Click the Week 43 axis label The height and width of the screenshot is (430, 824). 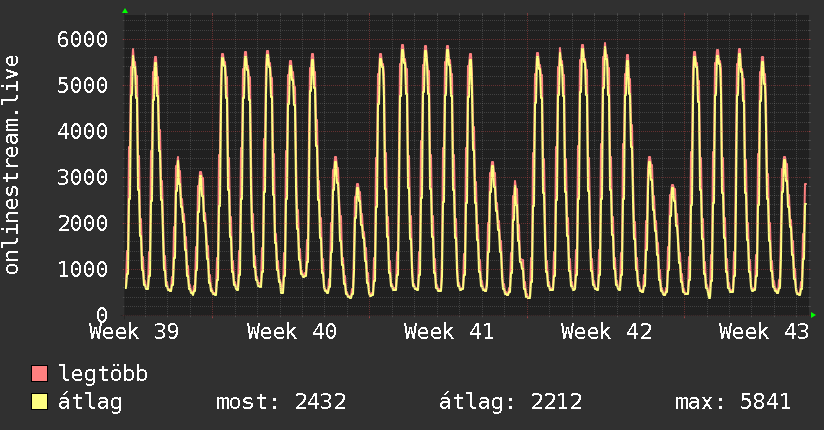(764, 332)
